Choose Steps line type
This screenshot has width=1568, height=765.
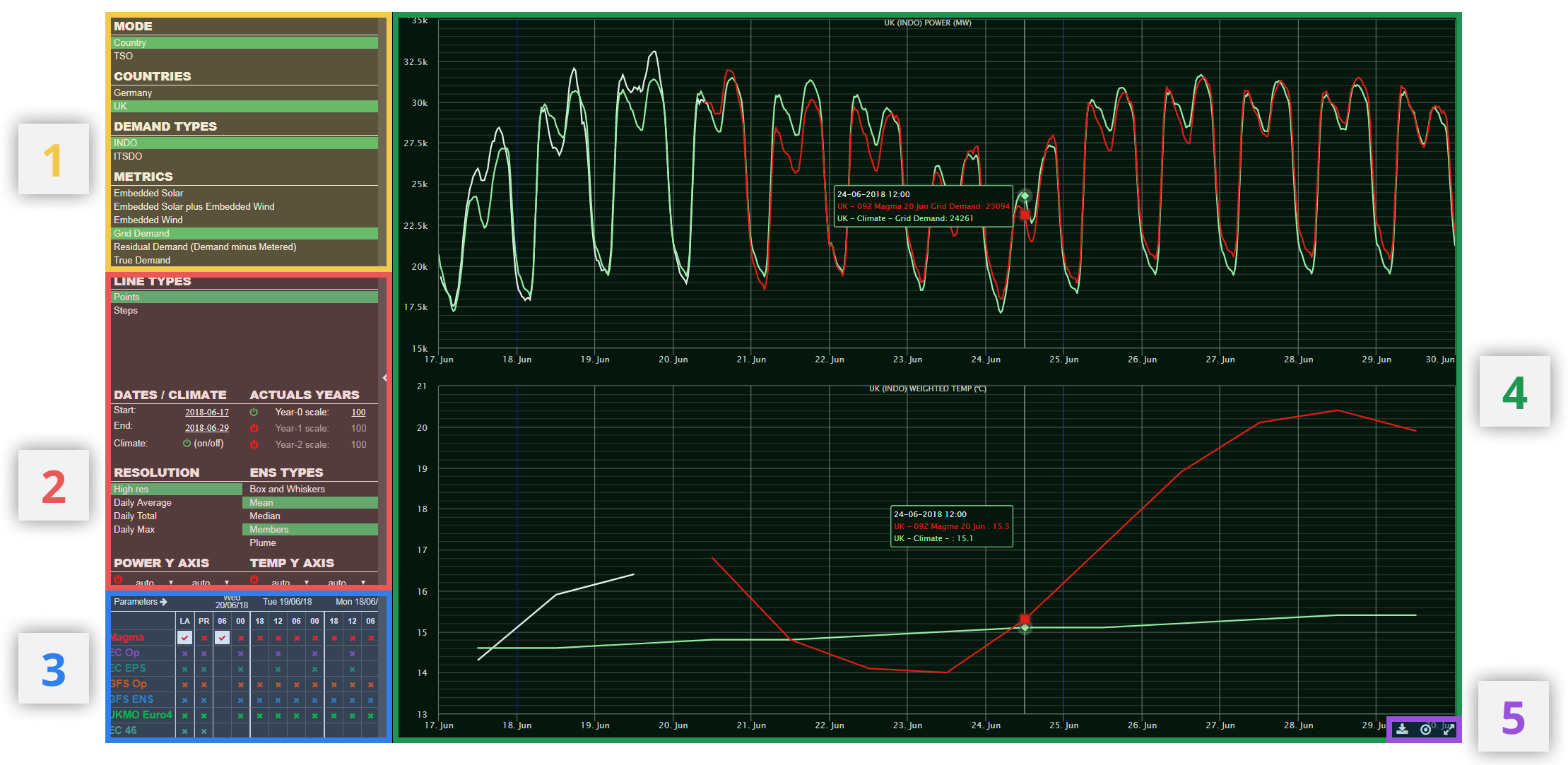click(x=244, y=310)
